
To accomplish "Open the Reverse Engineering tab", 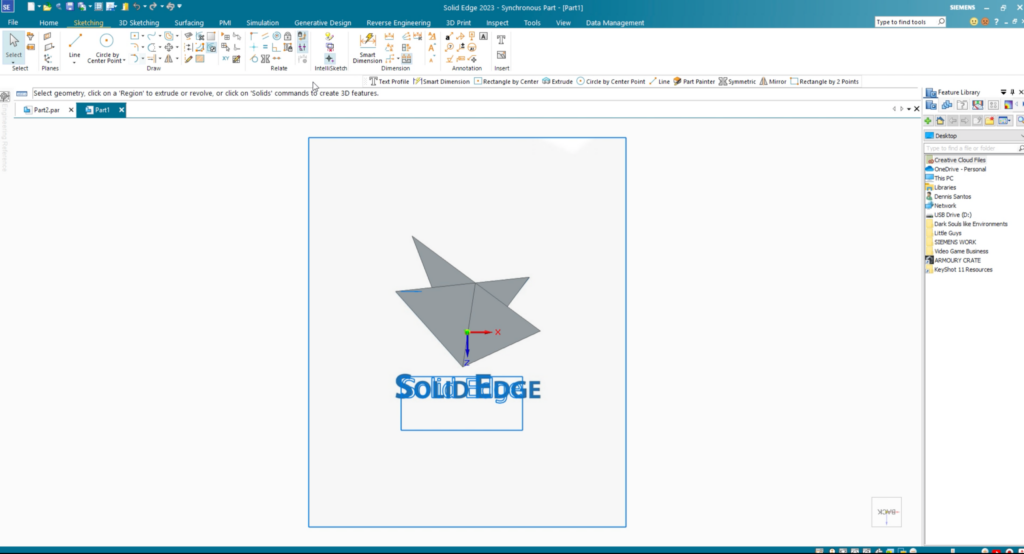I will pyautogui.click(x=398, y=22).
